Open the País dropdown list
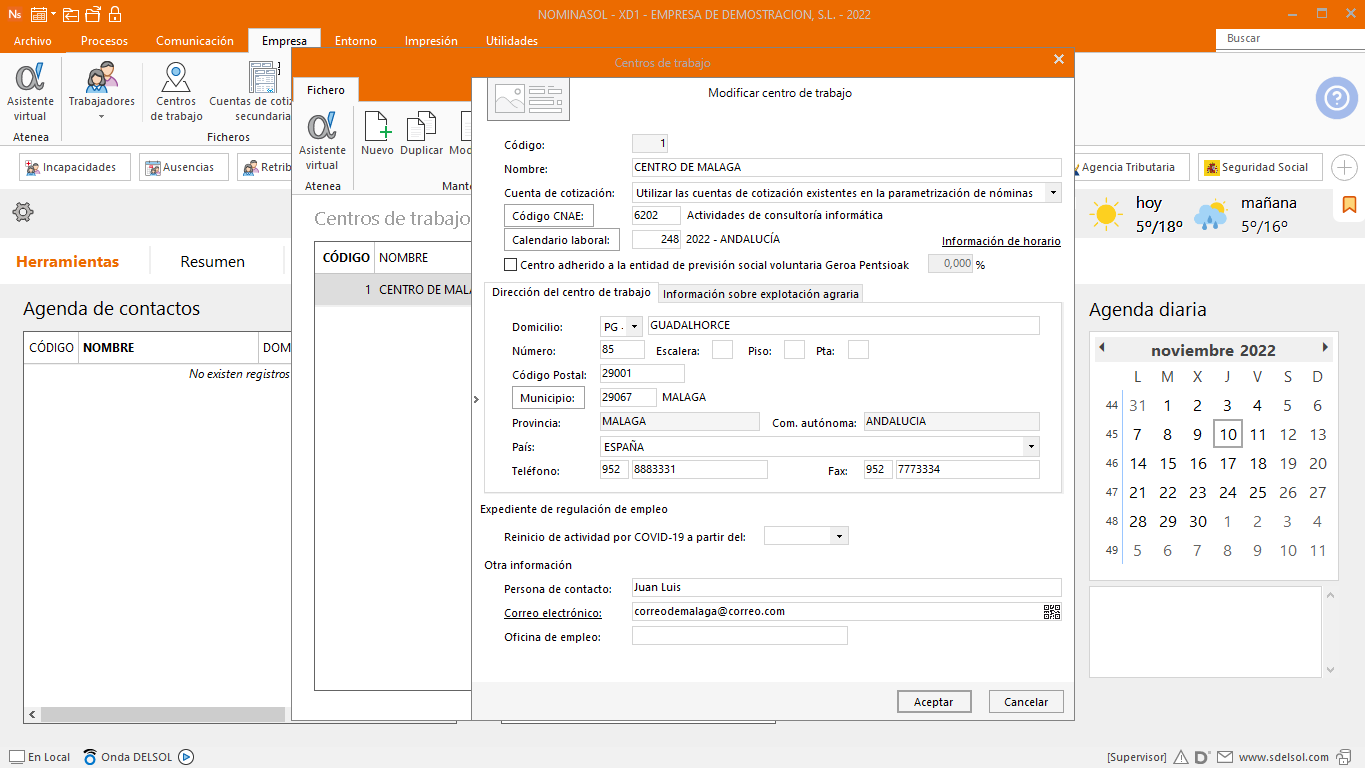Screen dimensions: 1365x768 [1030, 447]
